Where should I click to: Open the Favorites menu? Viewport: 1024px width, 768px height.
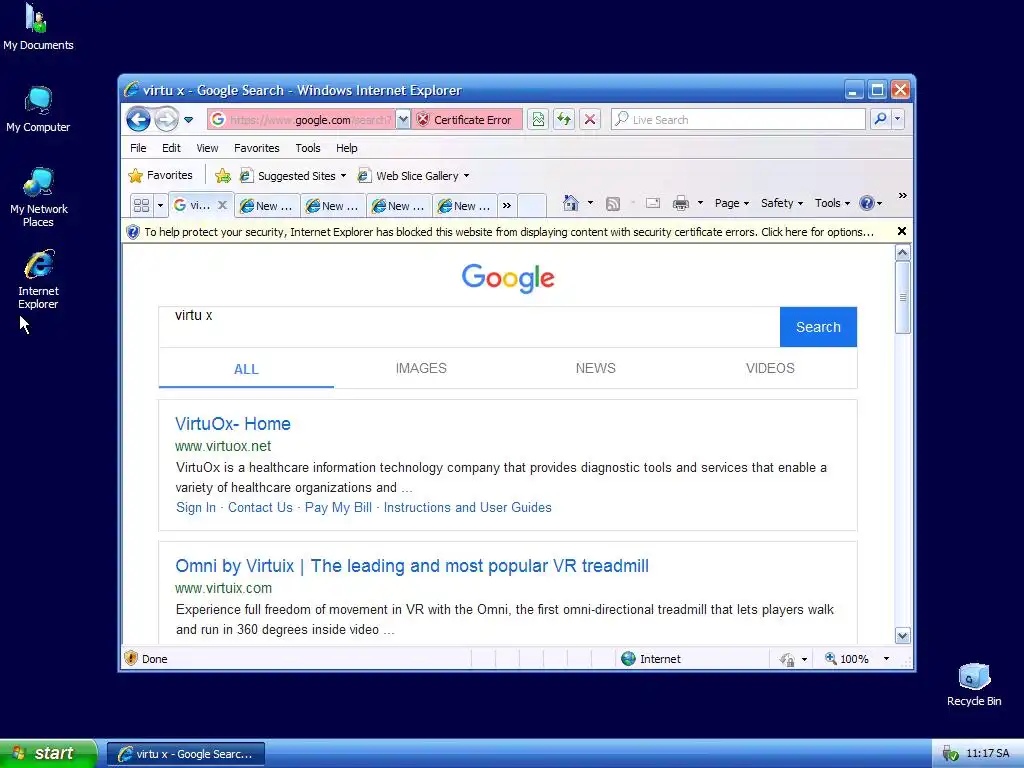257,148
